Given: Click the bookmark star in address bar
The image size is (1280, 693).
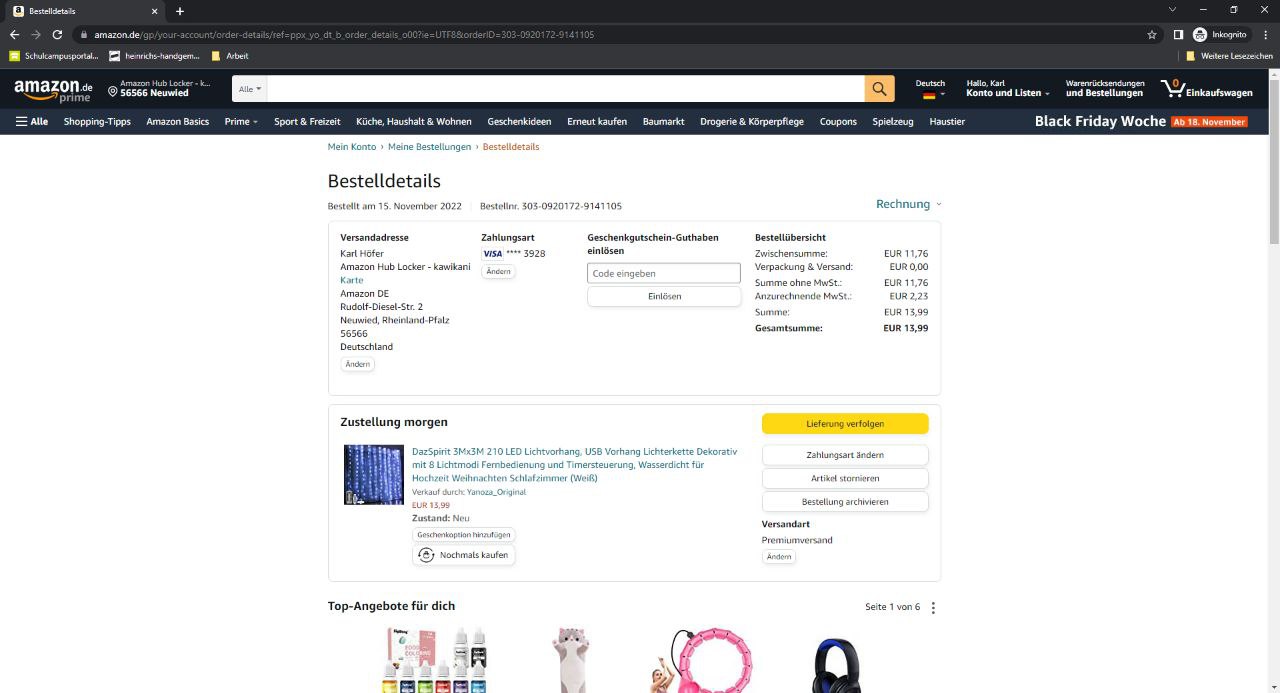Looking at the screenshot, I should click(x=1152, y=34).
